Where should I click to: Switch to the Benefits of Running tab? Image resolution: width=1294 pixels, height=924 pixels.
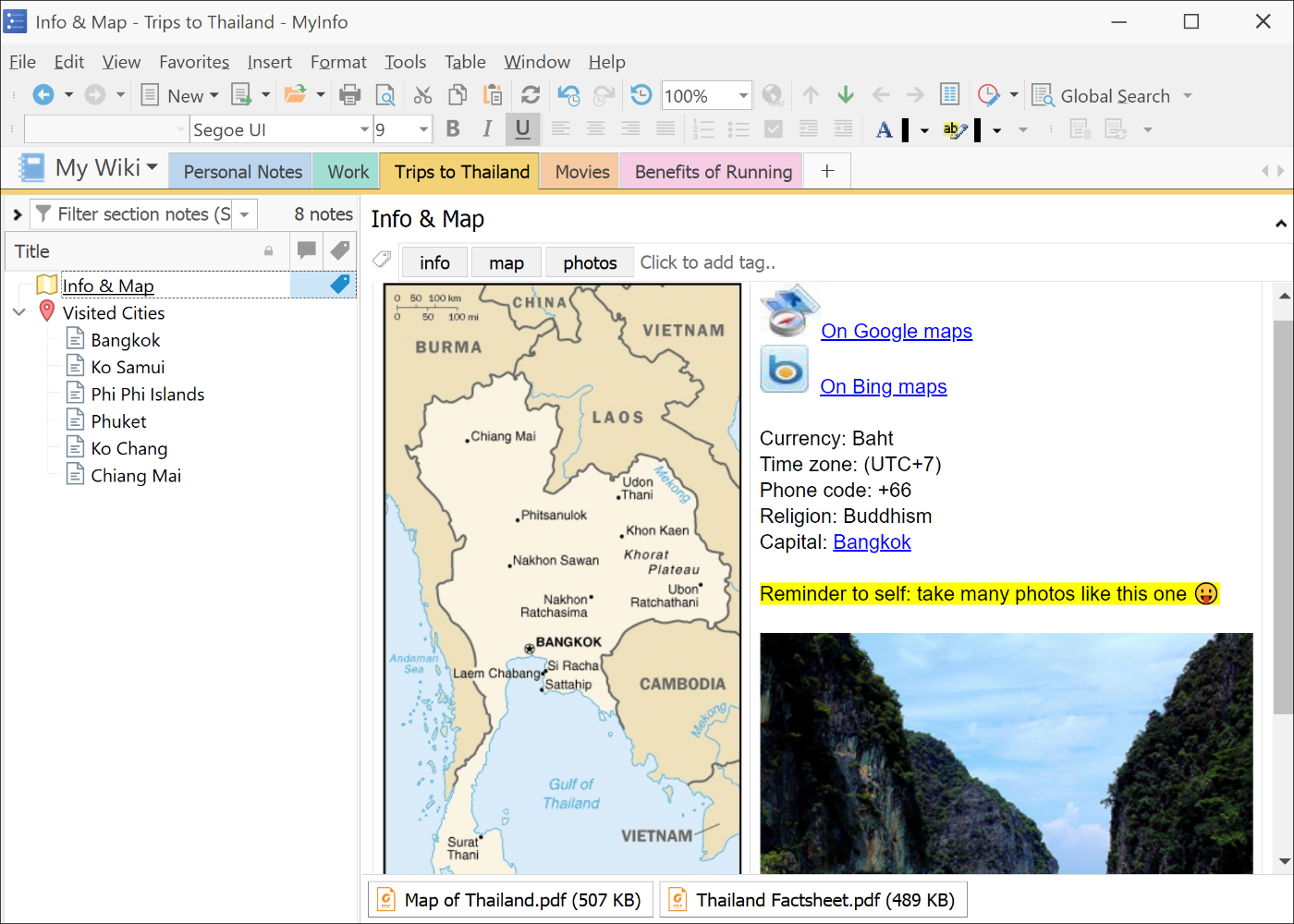(x=713, y=172)
